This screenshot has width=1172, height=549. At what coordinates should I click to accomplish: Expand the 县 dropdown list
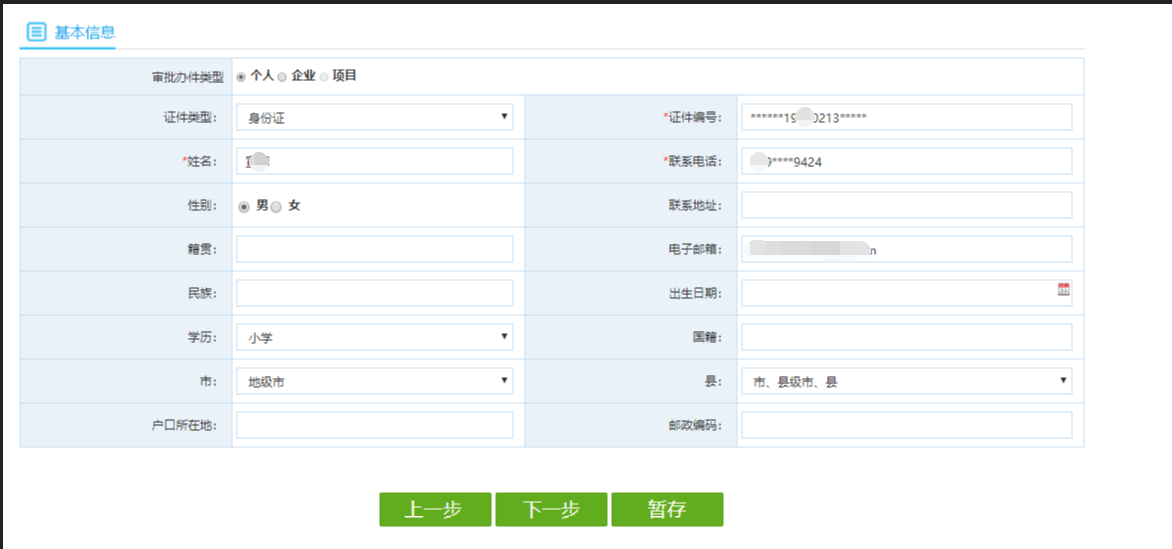tap(906, 381)
